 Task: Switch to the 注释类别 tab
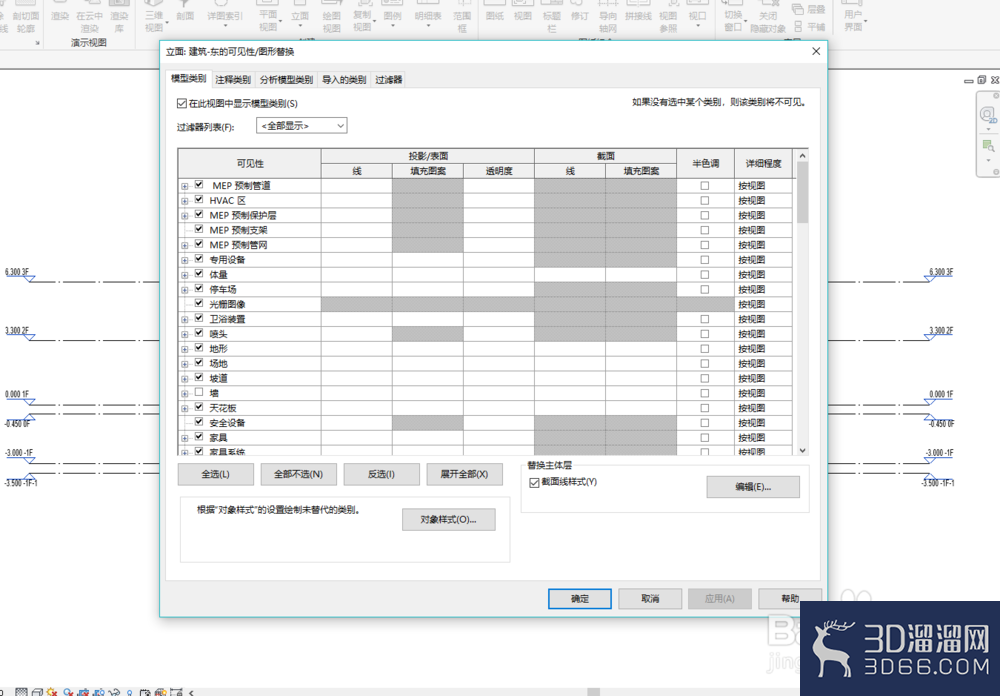coord(233,80)
